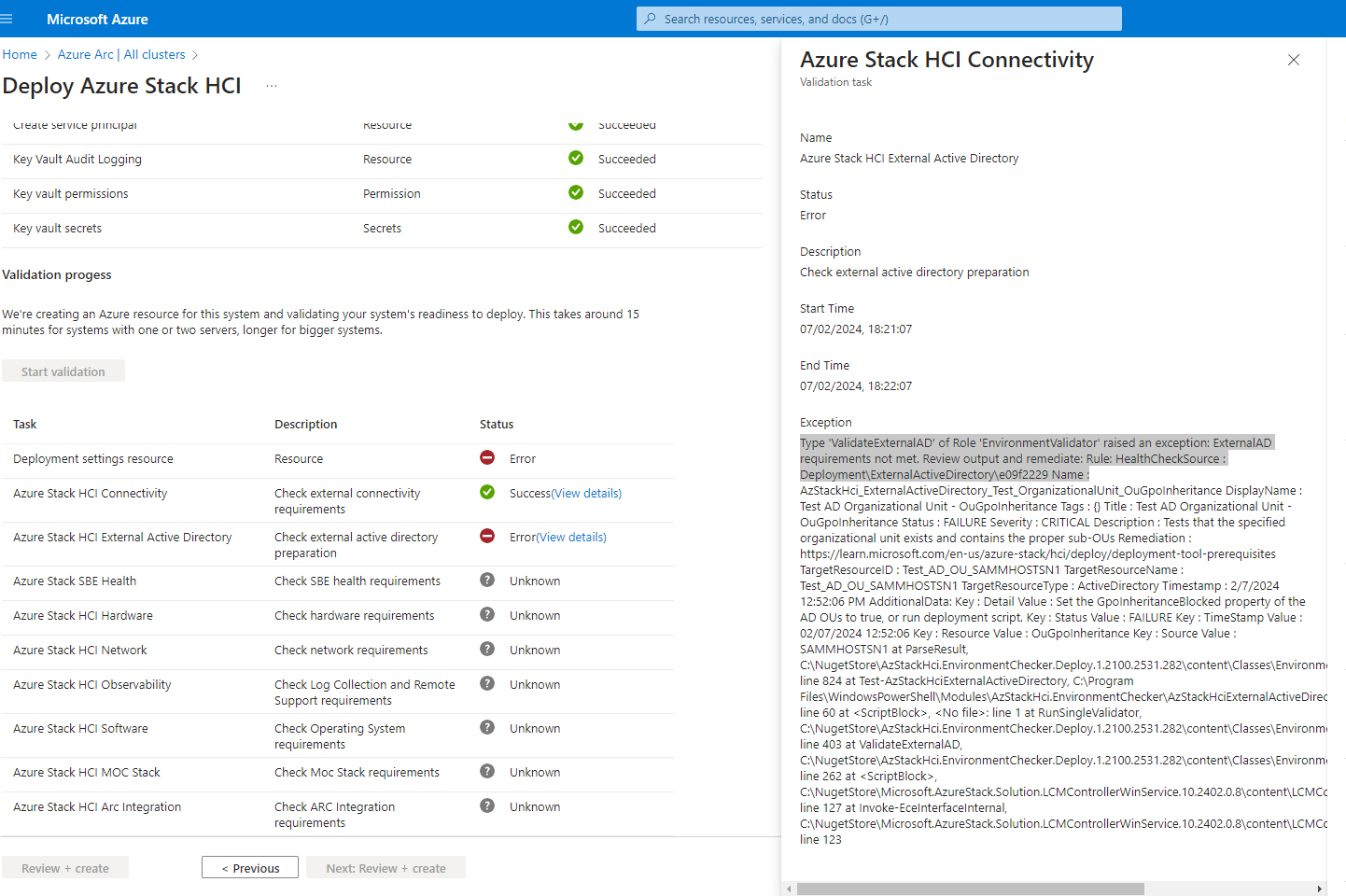
Task: Click end time value 07/02/2024, 18:22:07
Action: click(856, 385)
